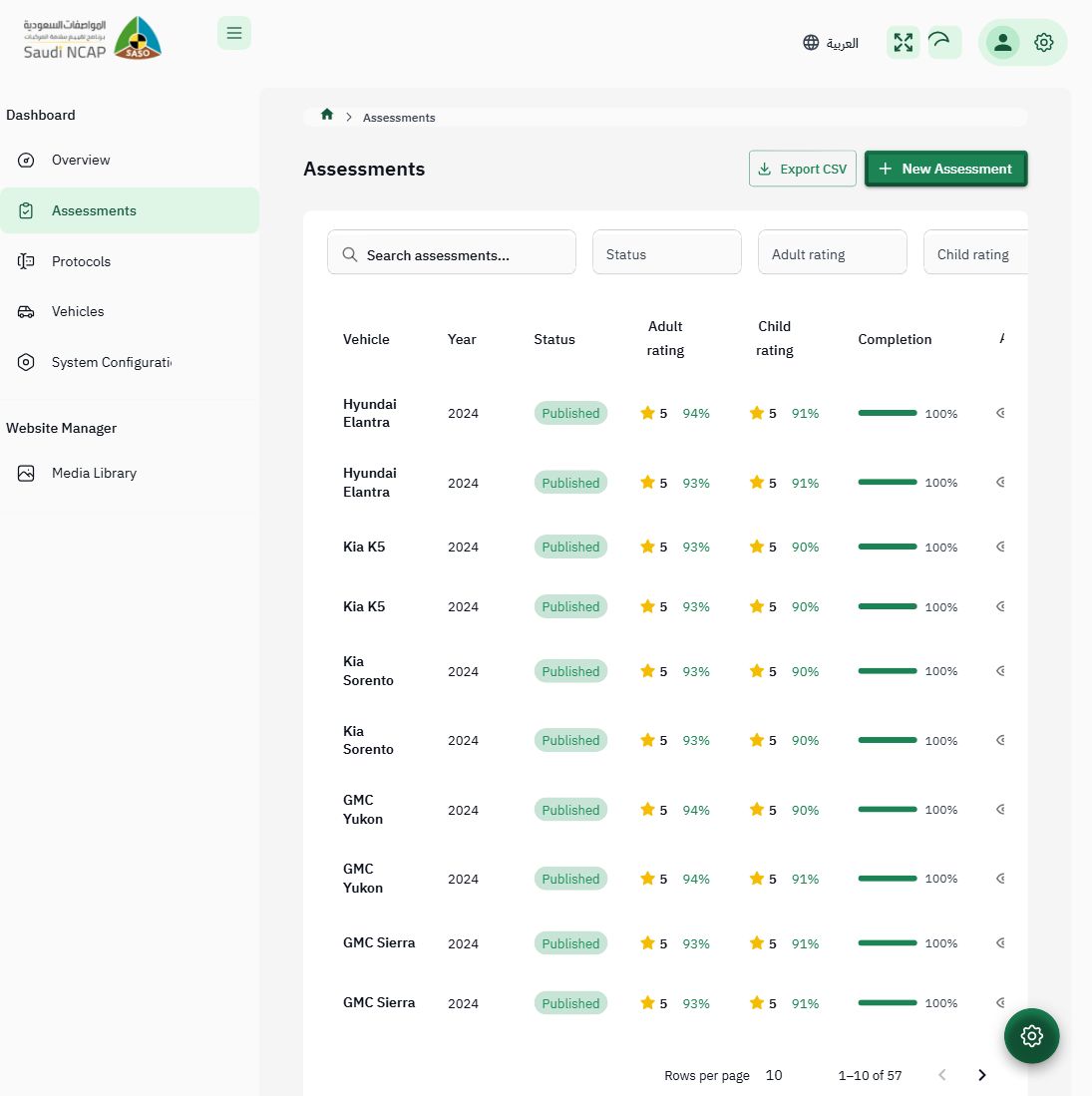
Task: View the first Hyundai Elantra assessment
Action: (369, 413)
